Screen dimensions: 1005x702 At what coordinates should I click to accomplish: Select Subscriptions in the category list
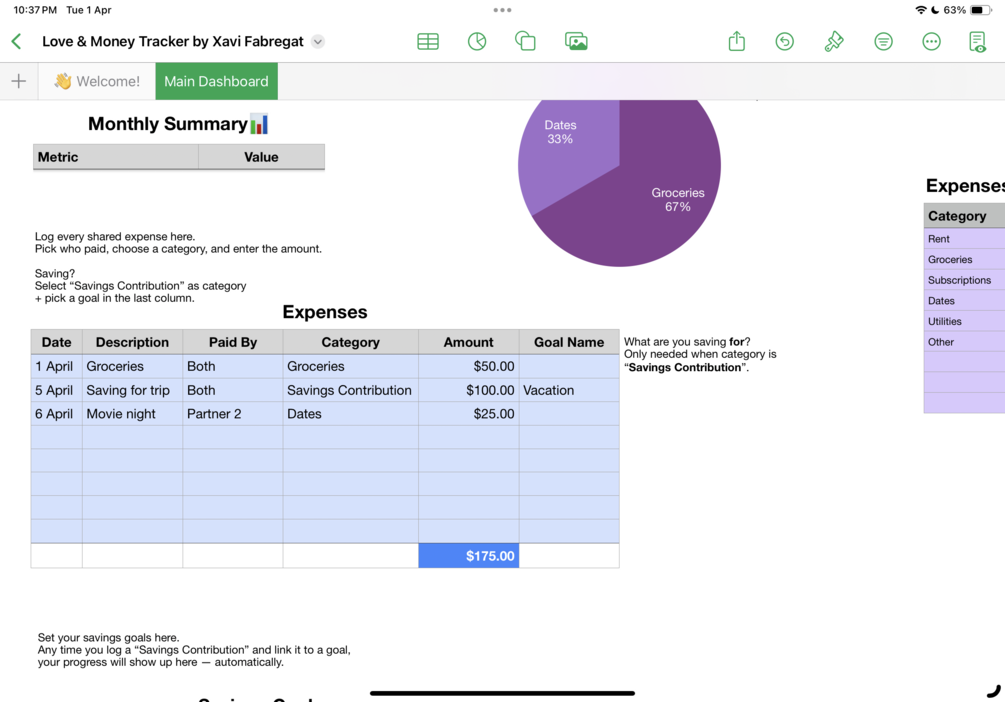click(964, 280)
